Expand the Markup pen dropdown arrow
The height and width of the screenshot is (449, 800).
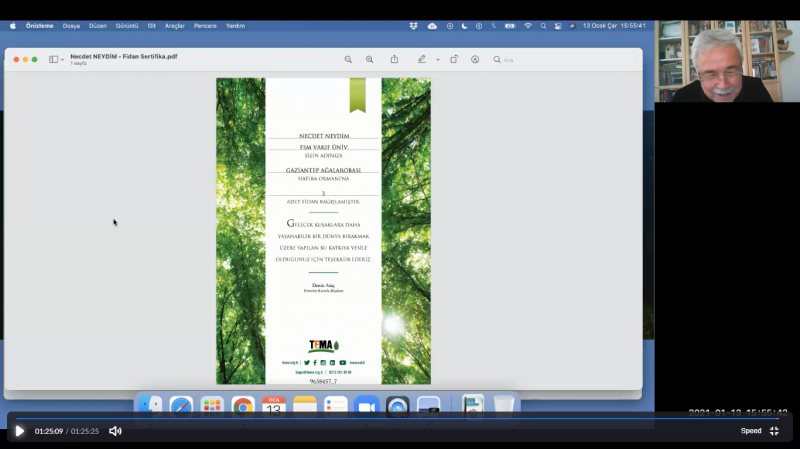pos(437,59)
